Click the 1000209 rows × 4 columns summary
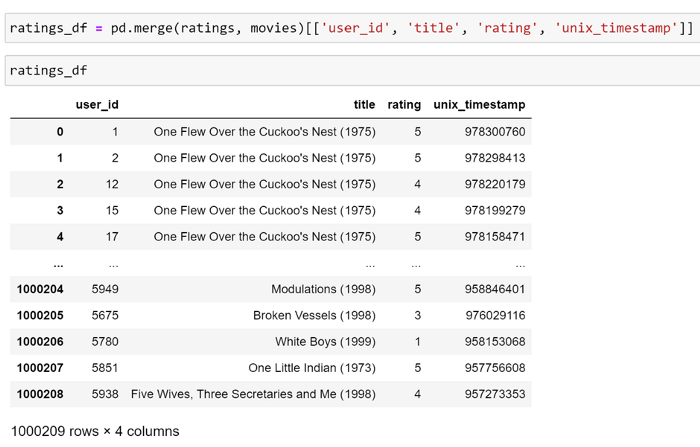 point(95,432)
